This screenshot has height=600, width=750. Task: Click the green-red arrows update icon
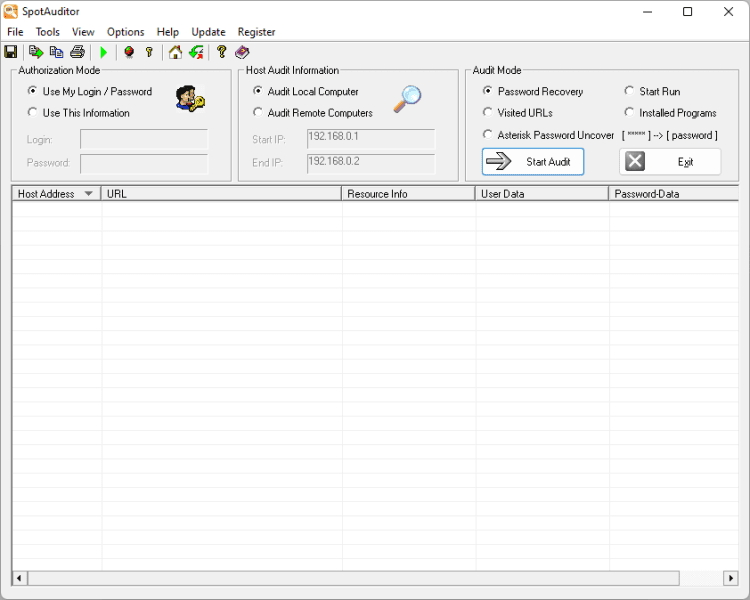pos(196,52)
